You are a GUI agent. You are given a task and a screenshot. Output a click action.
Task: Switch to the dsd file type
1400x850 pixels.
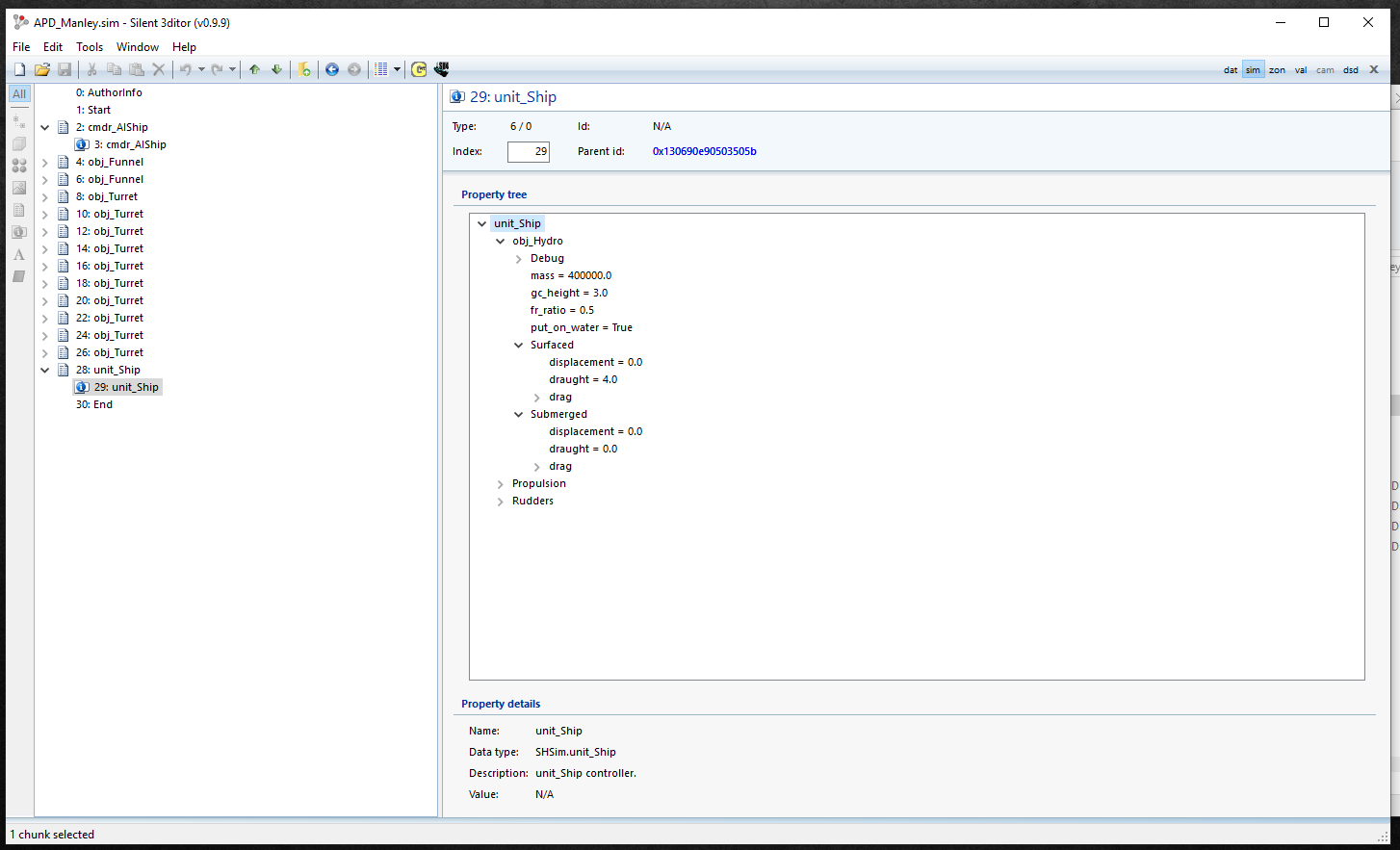(1351, 70)
